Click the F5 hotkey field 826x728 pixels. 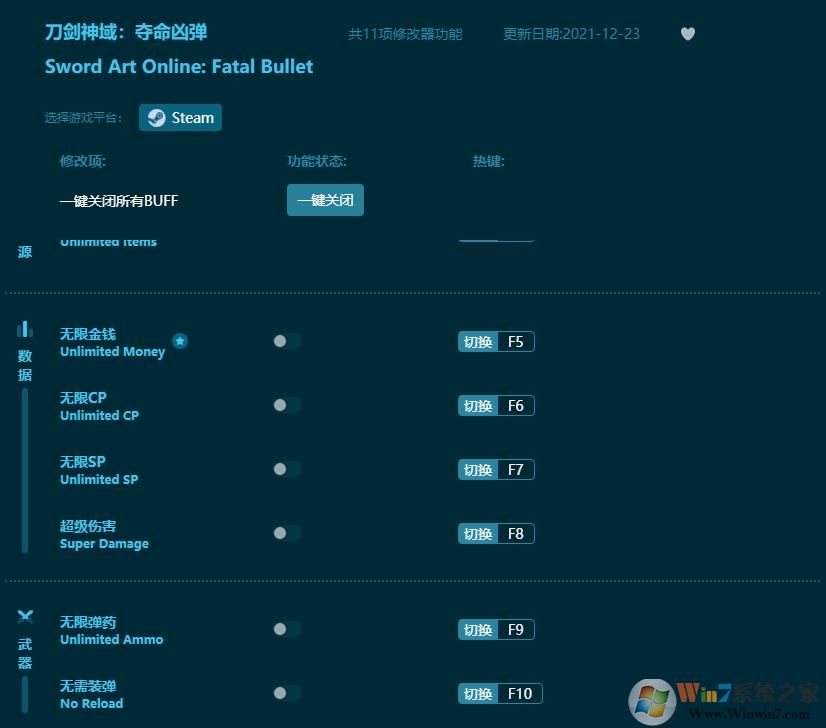click(x=516, y=342)
